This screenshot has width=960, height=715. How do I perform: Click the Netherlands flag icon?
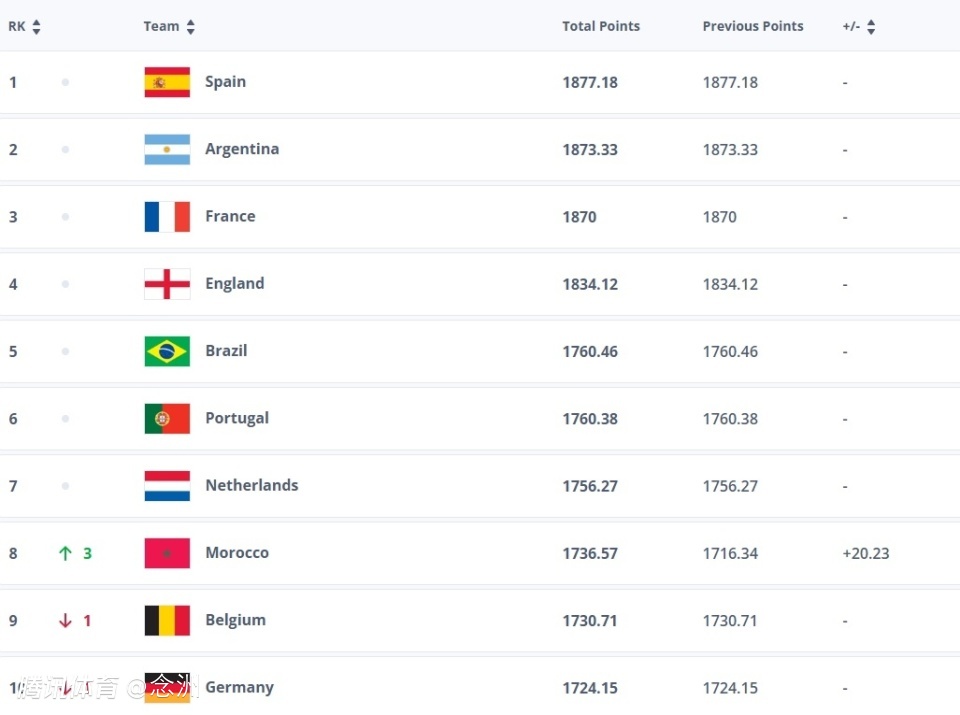click(167, 486)
